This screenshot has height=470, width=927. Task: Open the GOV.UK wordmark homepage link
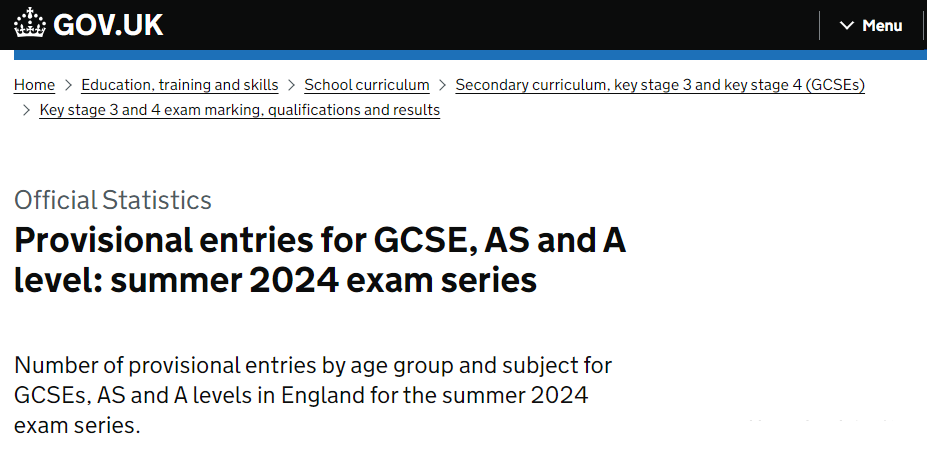88,24
